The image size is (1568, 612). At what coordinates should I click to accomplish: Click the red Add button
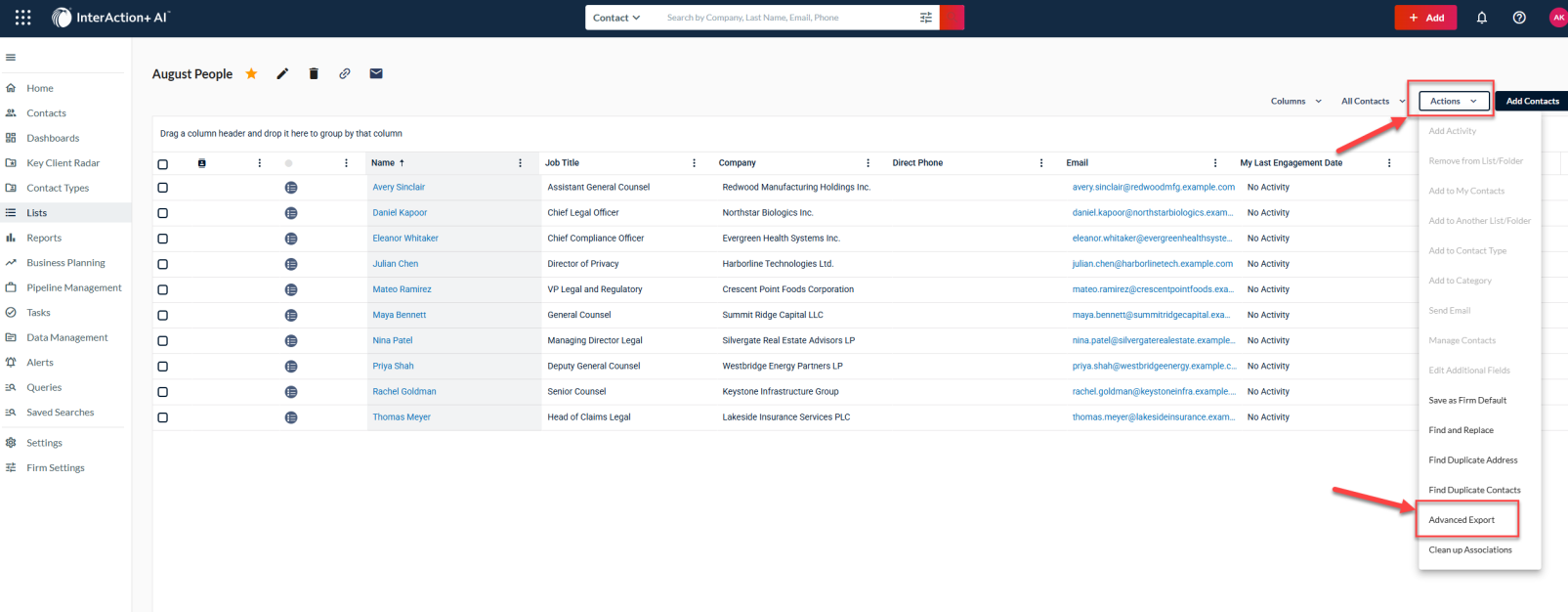click(x=1425, y=18)
